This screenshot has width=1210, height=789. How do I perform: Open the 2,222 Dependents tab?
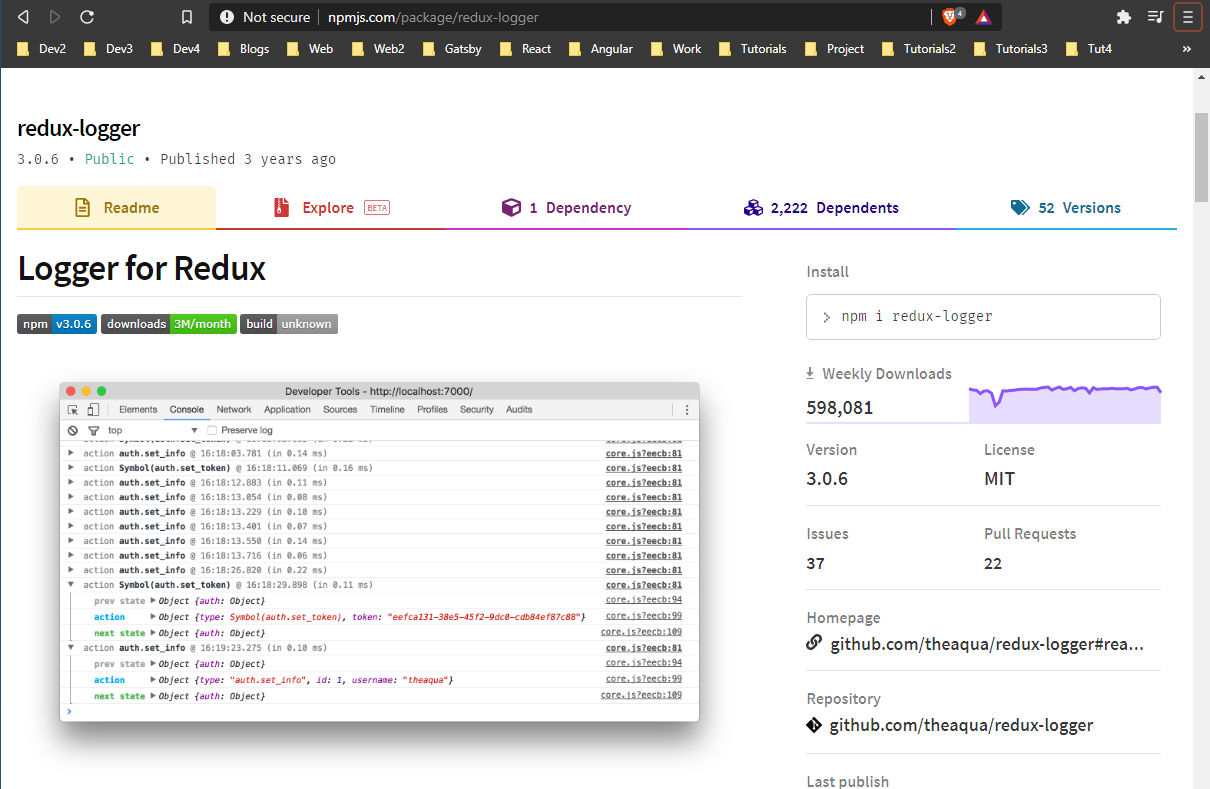(x=821, y=208)
